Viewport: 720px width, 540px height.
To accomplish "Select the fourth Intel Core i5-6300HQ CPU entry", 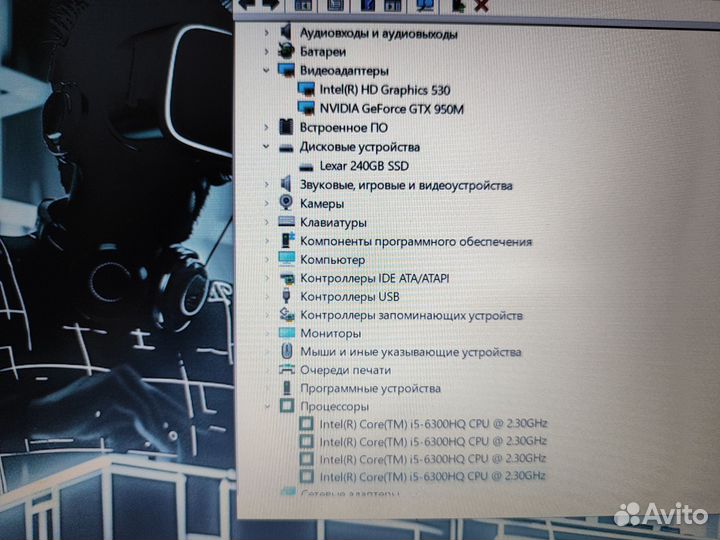I will tap(433, 476).
